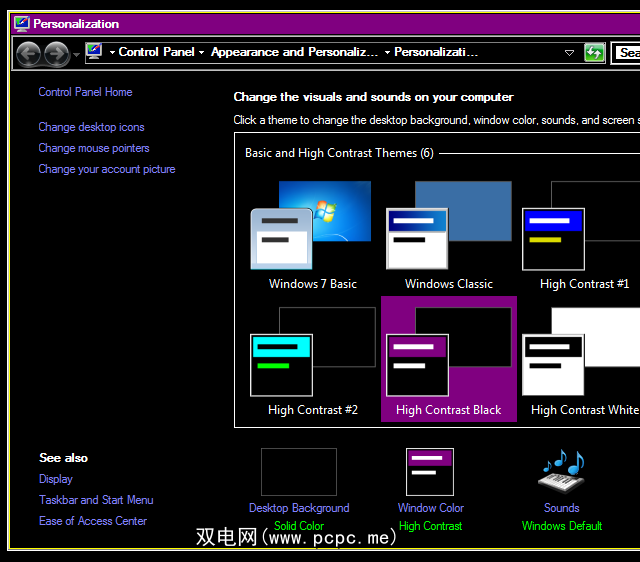Open Control Panel Home link

point(85,92)
